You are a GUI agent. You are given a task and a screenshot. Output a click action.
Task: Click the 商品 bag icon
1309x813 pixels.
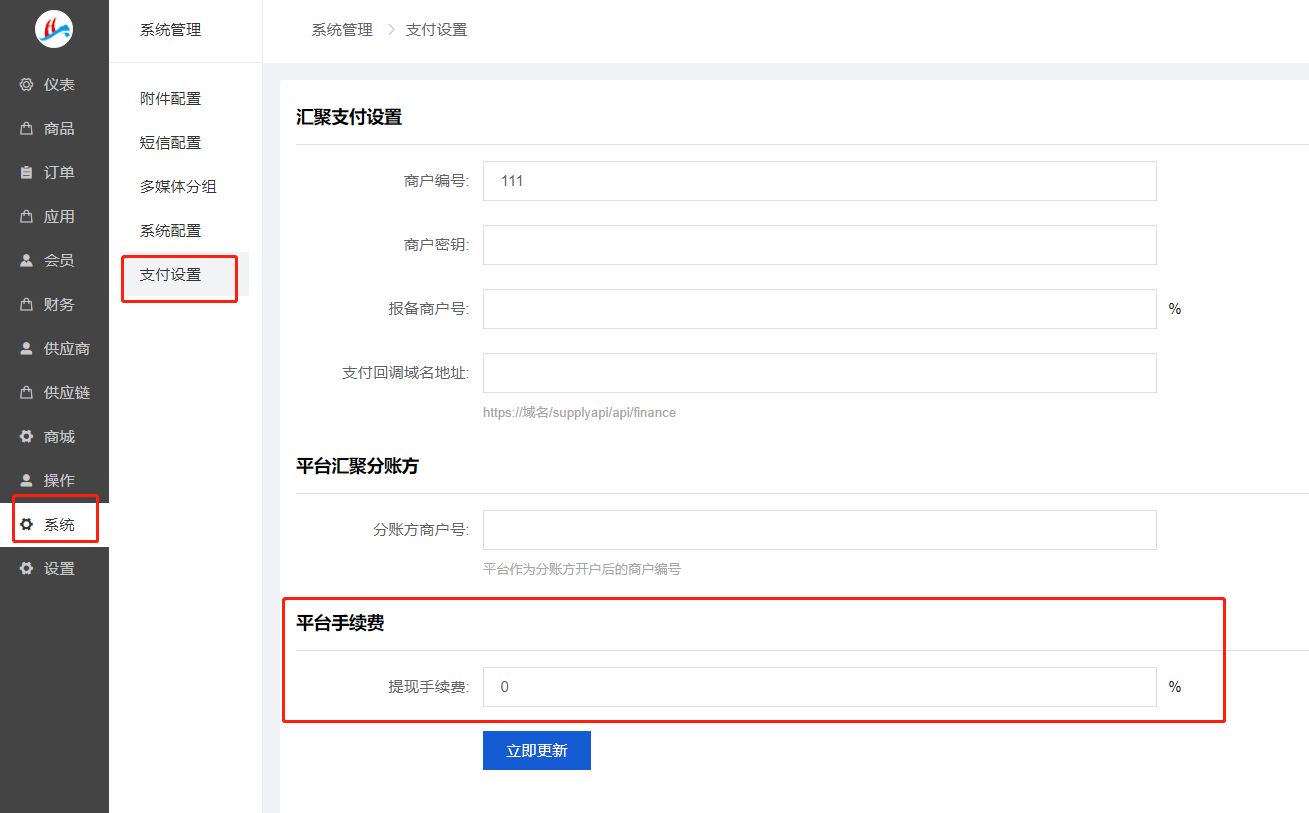click(27, 129)
